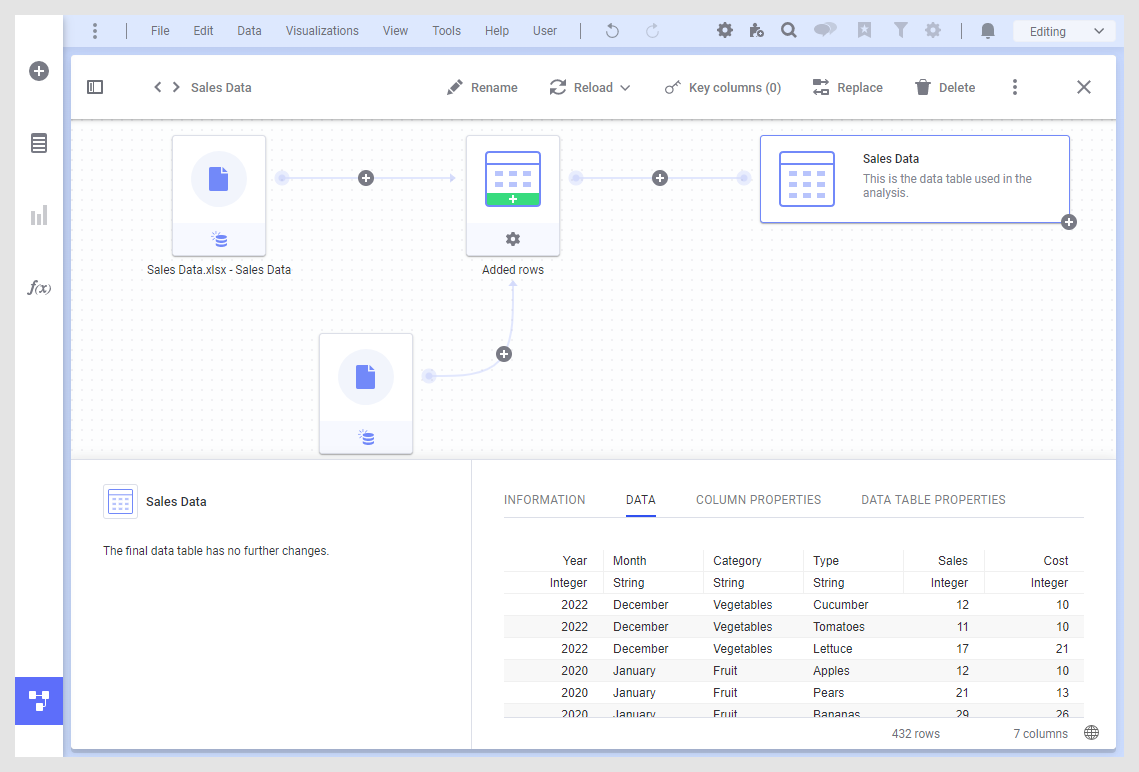Open the Visualizations menu
1139x772 pixels.
pos(322,31)
